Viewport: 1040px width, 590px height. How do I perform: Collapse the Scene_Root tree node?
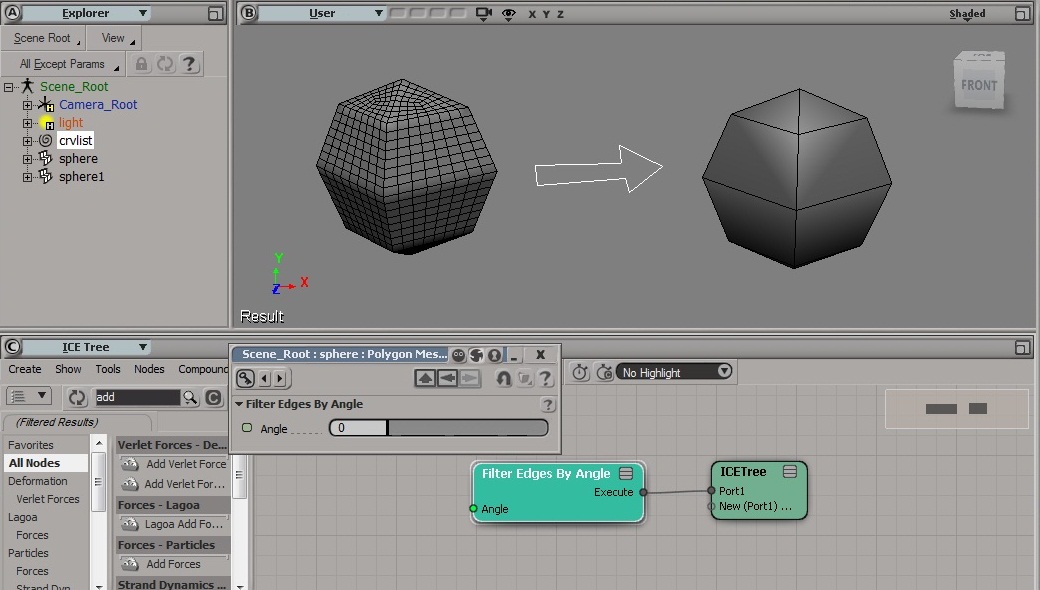[x=9, y=87]
